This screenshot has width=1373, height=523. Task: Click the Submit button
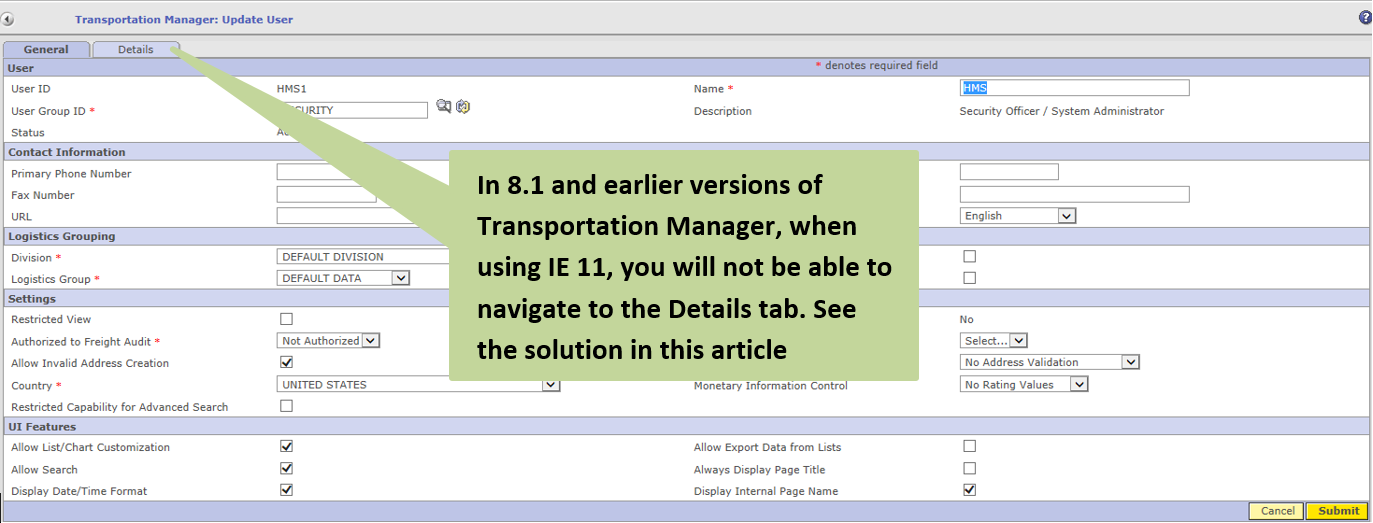[x=1338, y=511]
